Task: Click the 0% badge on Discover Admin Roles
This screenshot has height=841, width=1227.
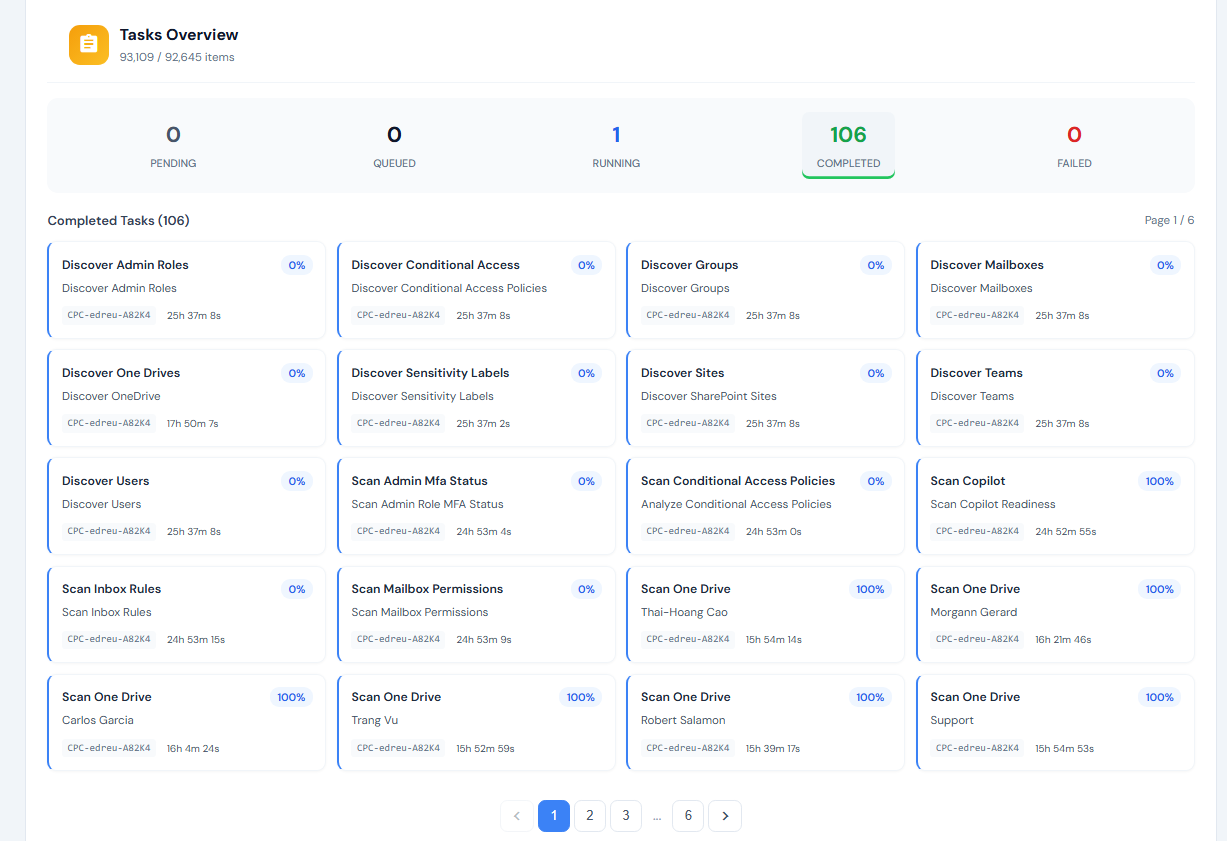Action: coord(297,265)
